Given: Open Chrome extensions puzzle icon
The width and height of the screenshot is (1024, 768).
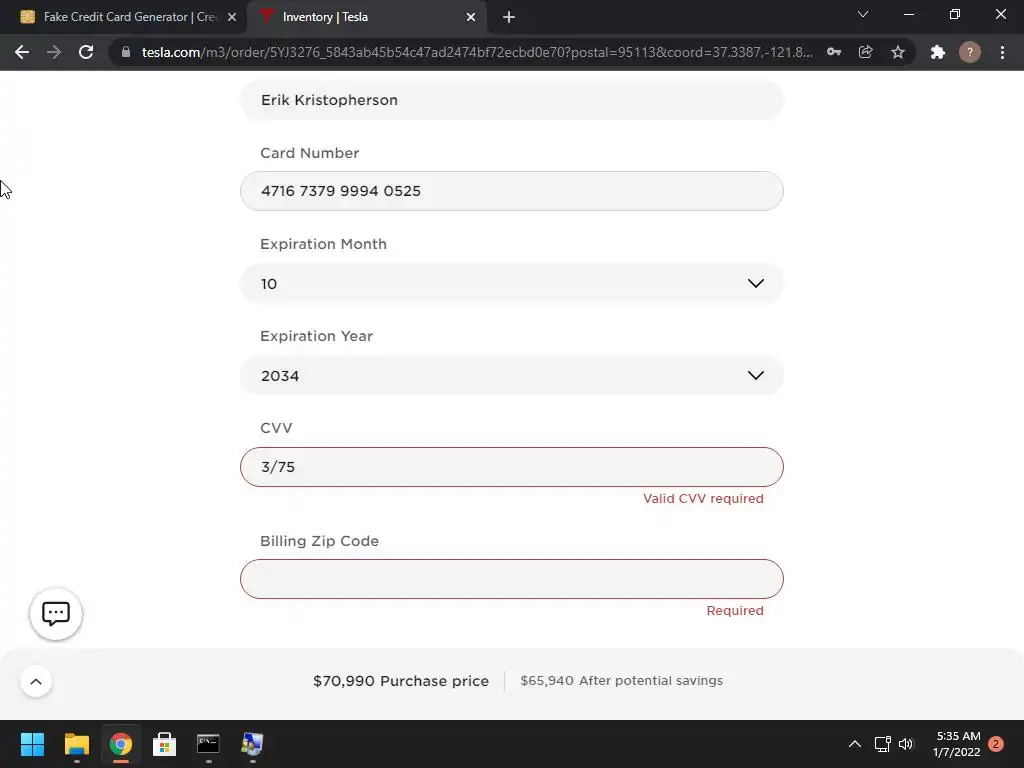Looking at the screenshot, I should (x=938, y=52).
